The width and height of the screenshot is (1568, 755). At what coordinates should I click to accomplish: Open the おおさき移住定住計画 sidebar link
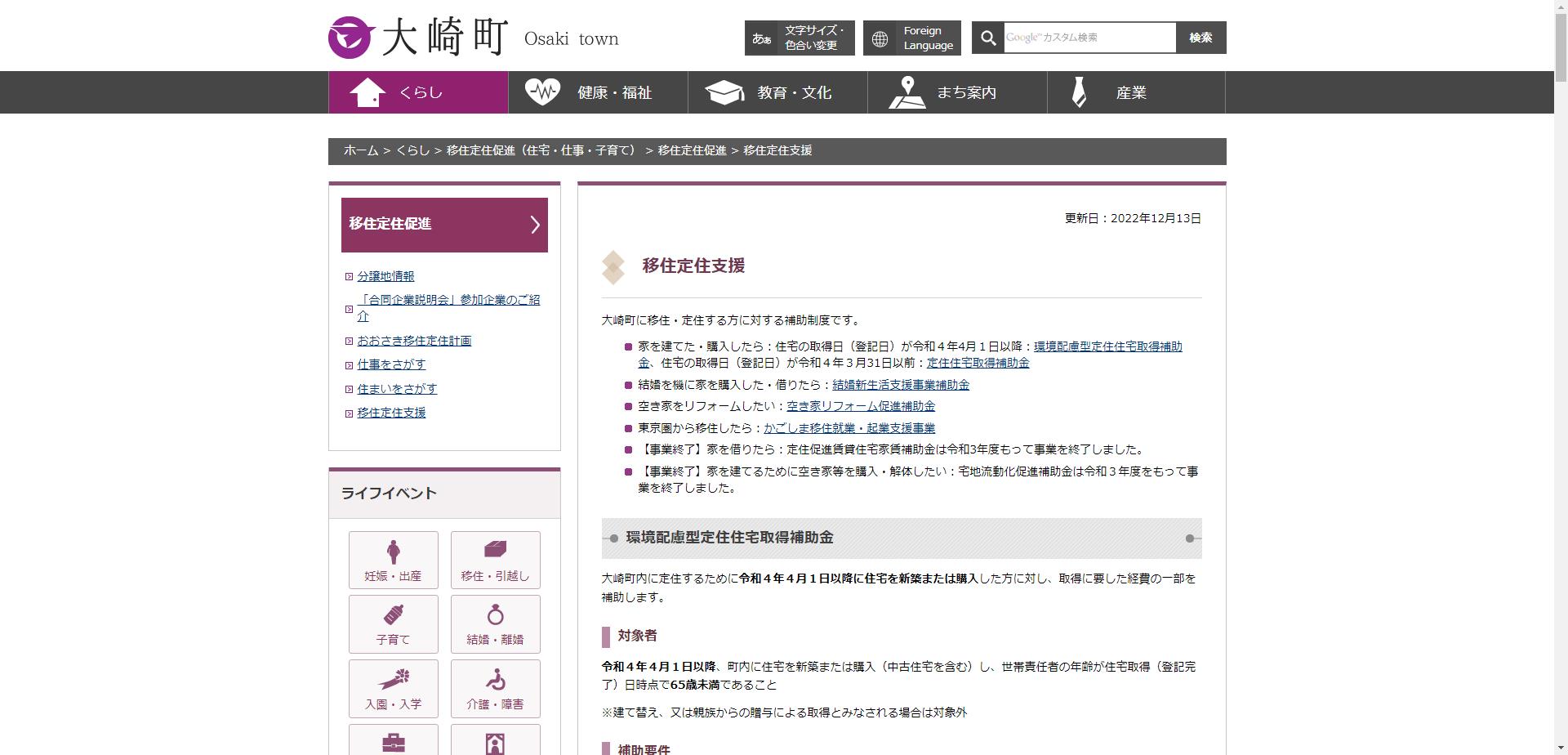(414, 341)
